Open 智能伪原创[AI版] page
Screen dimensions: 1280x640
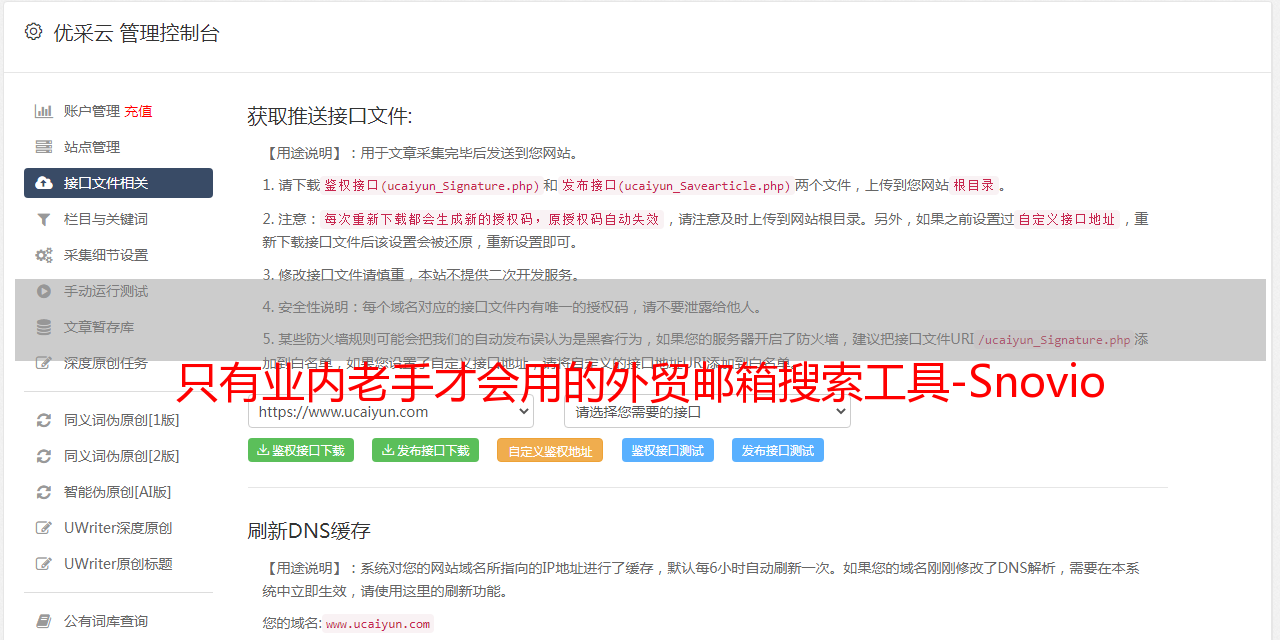(118, 492)
